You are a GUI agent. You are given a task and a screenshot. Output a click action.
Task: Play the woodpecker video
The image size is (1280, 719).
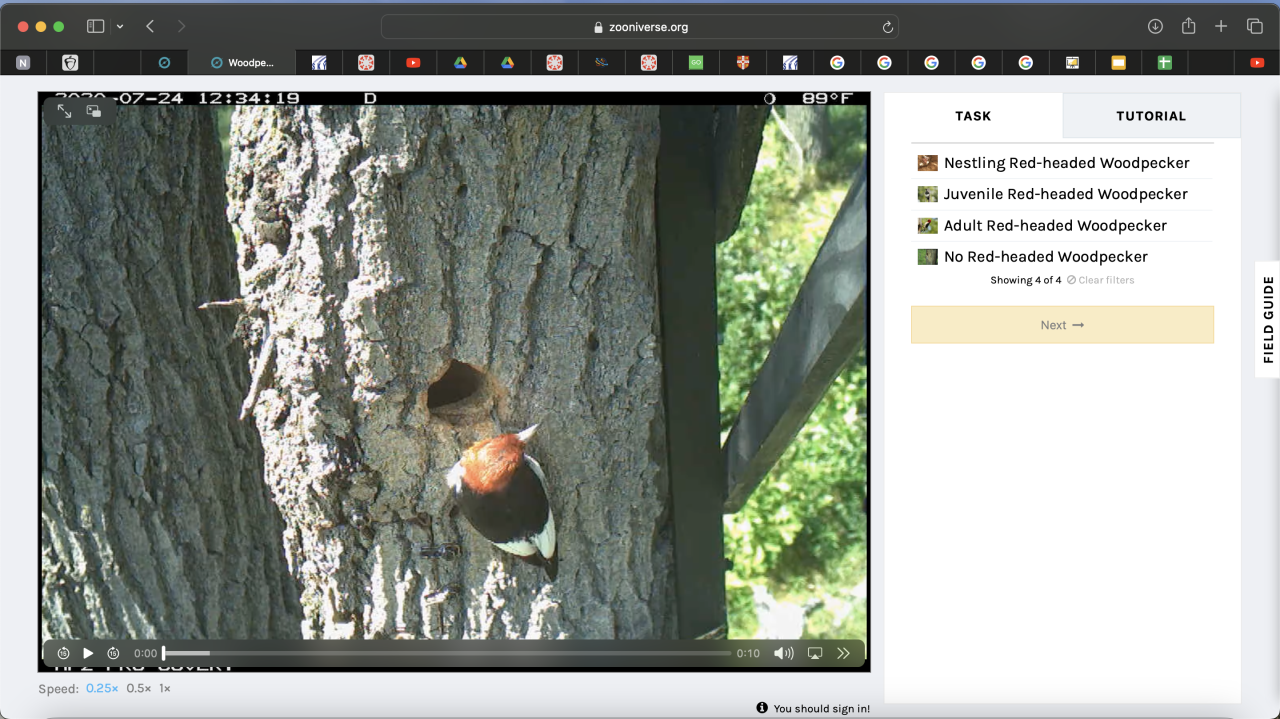88,653
